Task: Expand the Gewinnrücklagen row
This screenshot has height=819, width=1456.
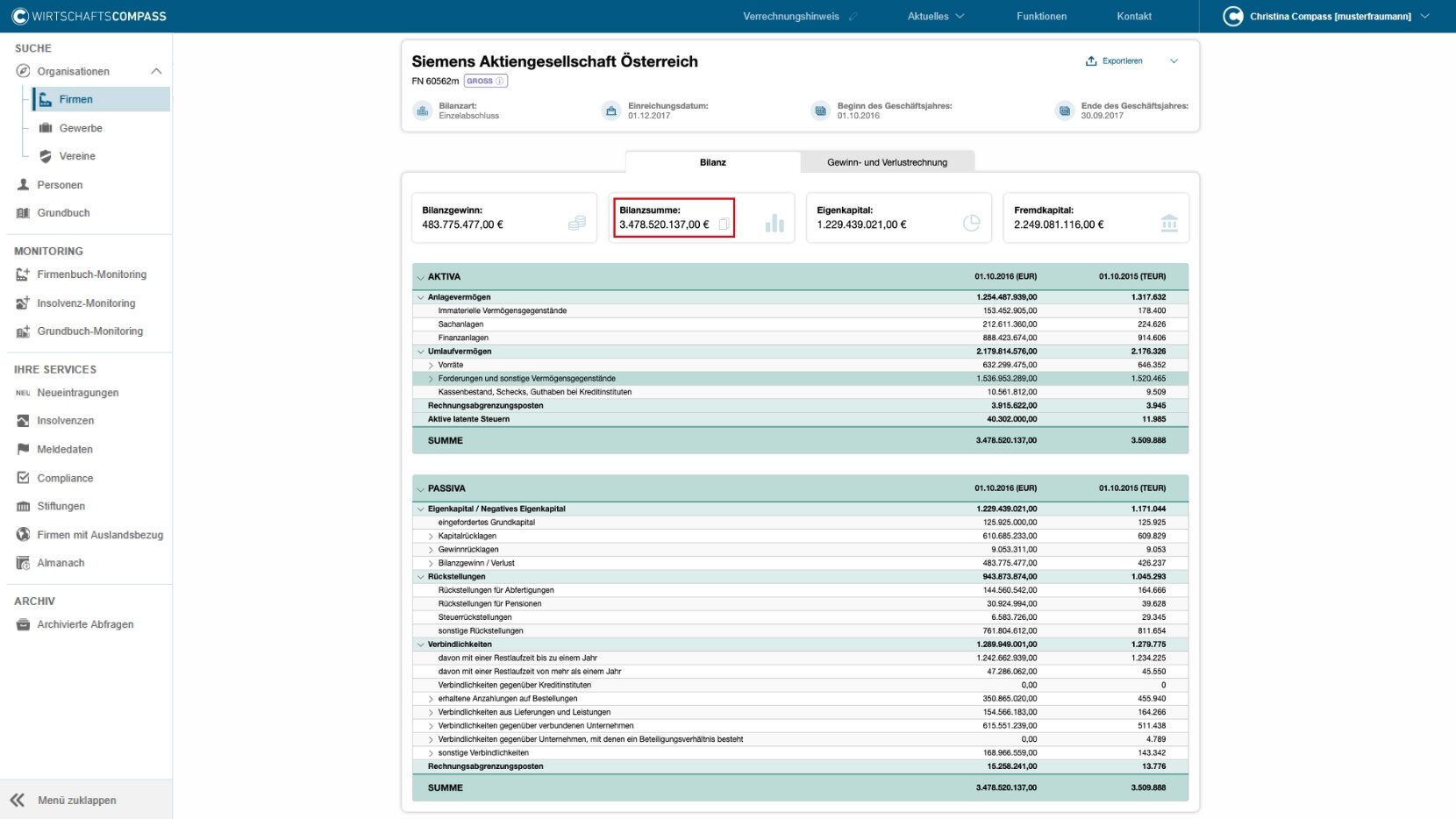Action: pyautogui.click(x=431, y=550)
